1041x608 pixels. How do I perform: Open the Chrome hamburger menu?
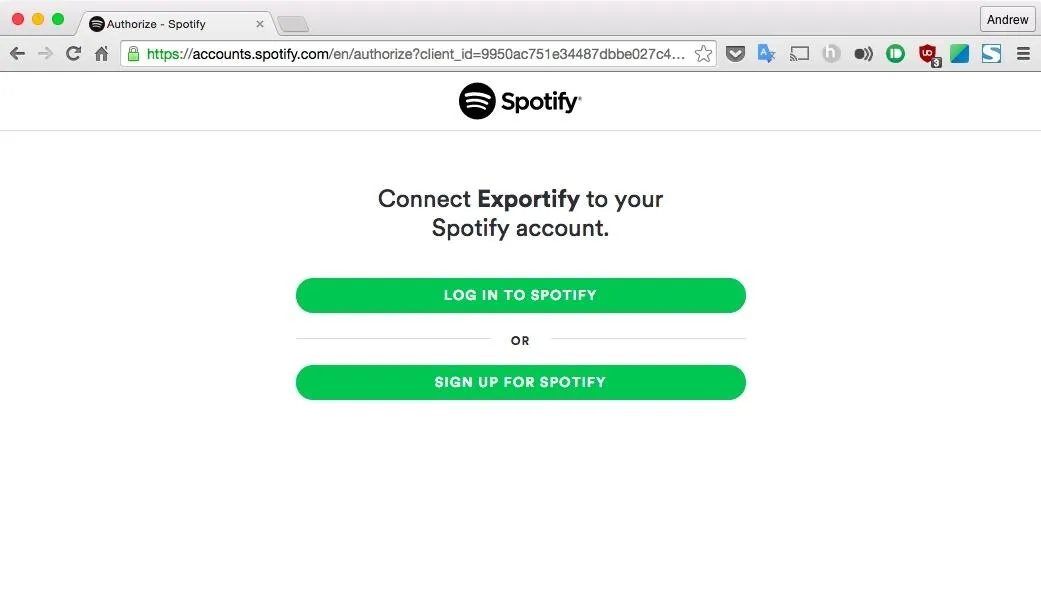[x=1023, y=54]
